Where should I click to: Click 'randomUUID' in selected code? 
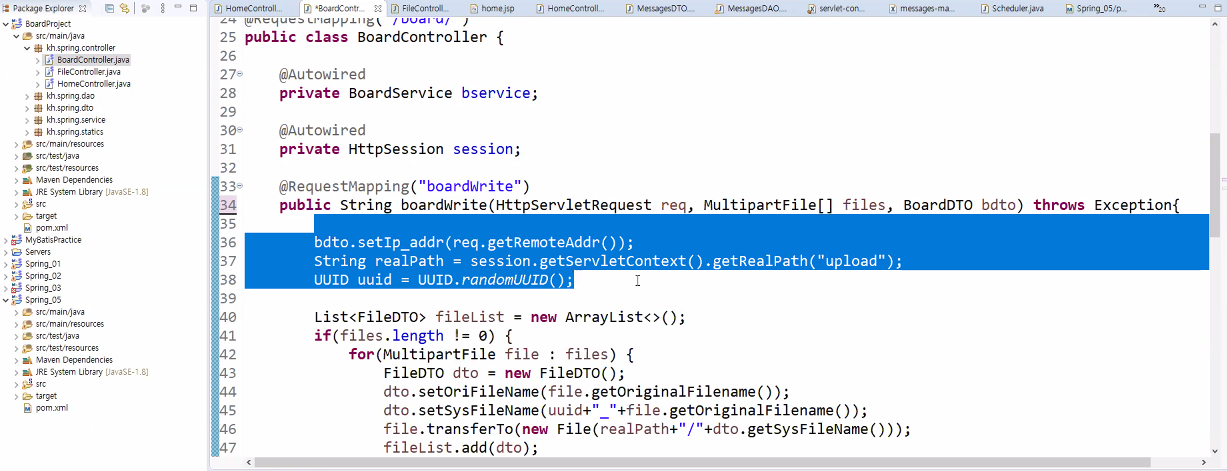click(x=504, y=280)
